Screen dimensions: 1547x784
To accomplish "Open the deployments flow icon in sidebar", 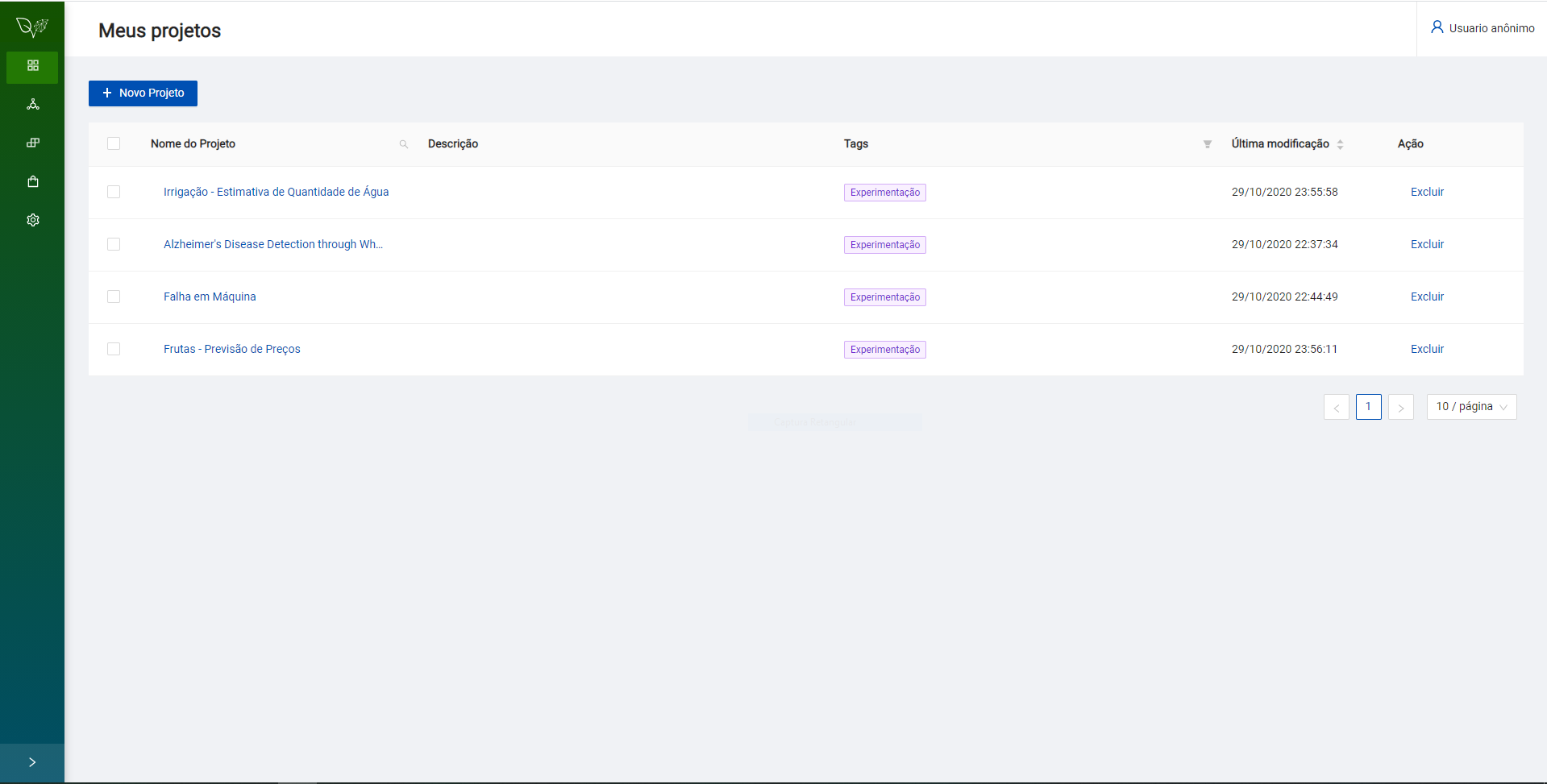I will coord(32,105).
